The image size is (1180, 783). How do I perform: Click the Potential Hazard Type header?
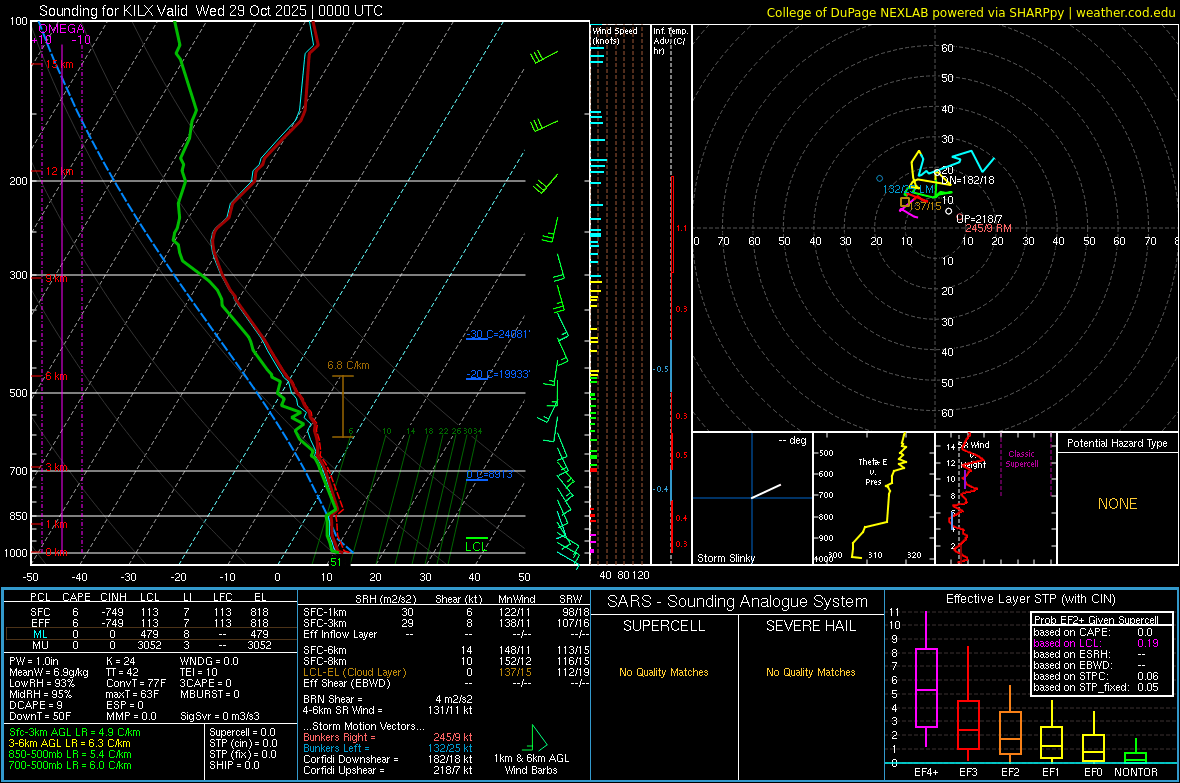[x=1118, y=443]
